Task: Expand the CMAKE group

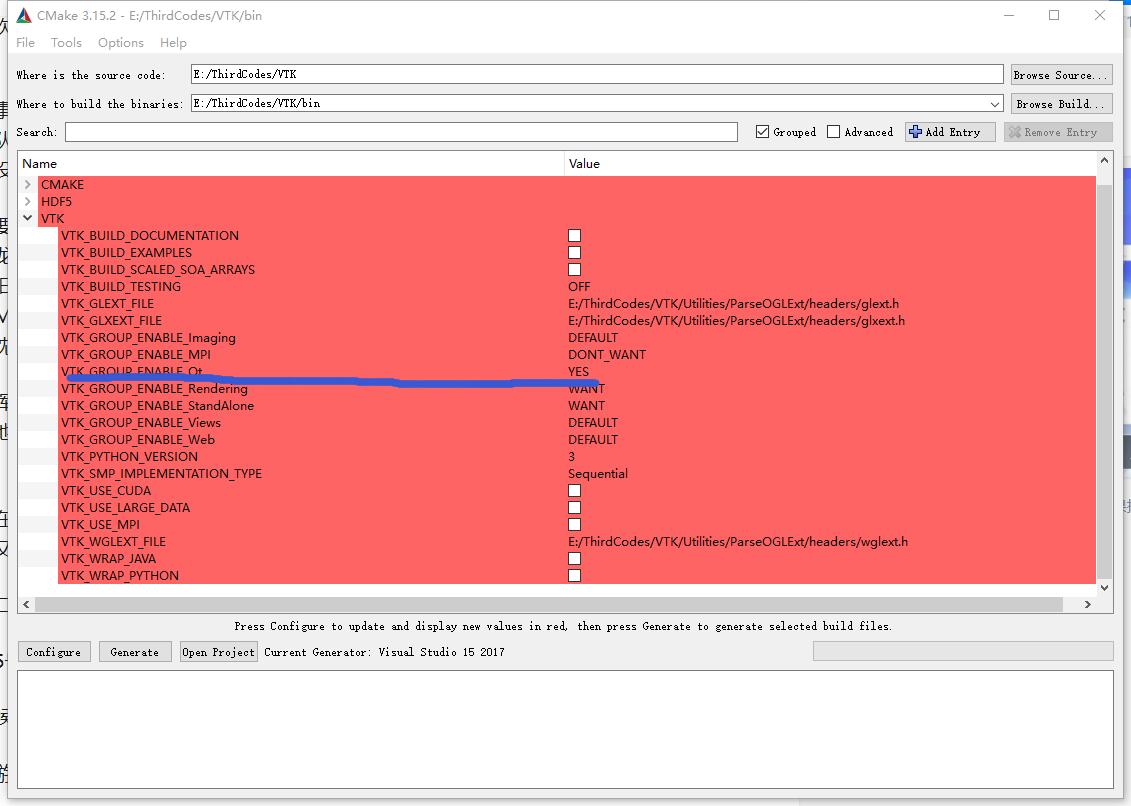Action: 27,185
